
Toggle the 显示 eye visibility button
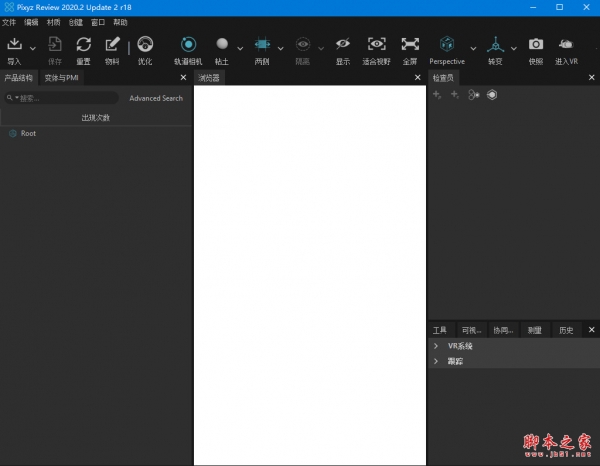pos(343,45)
